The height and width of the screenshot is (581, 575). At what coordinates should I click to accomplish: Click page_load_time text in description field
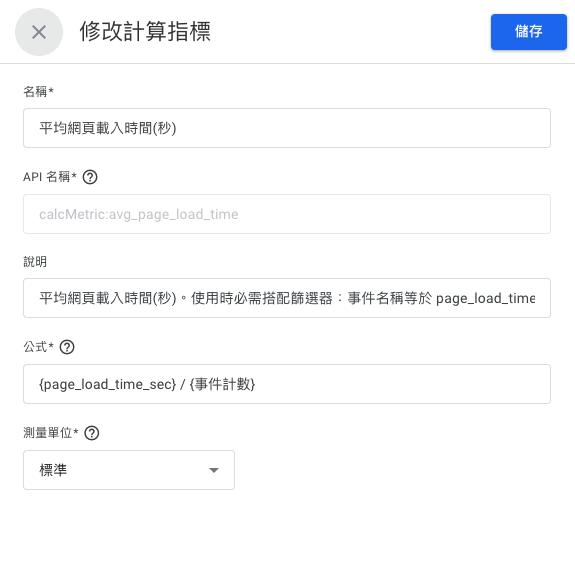485,298
